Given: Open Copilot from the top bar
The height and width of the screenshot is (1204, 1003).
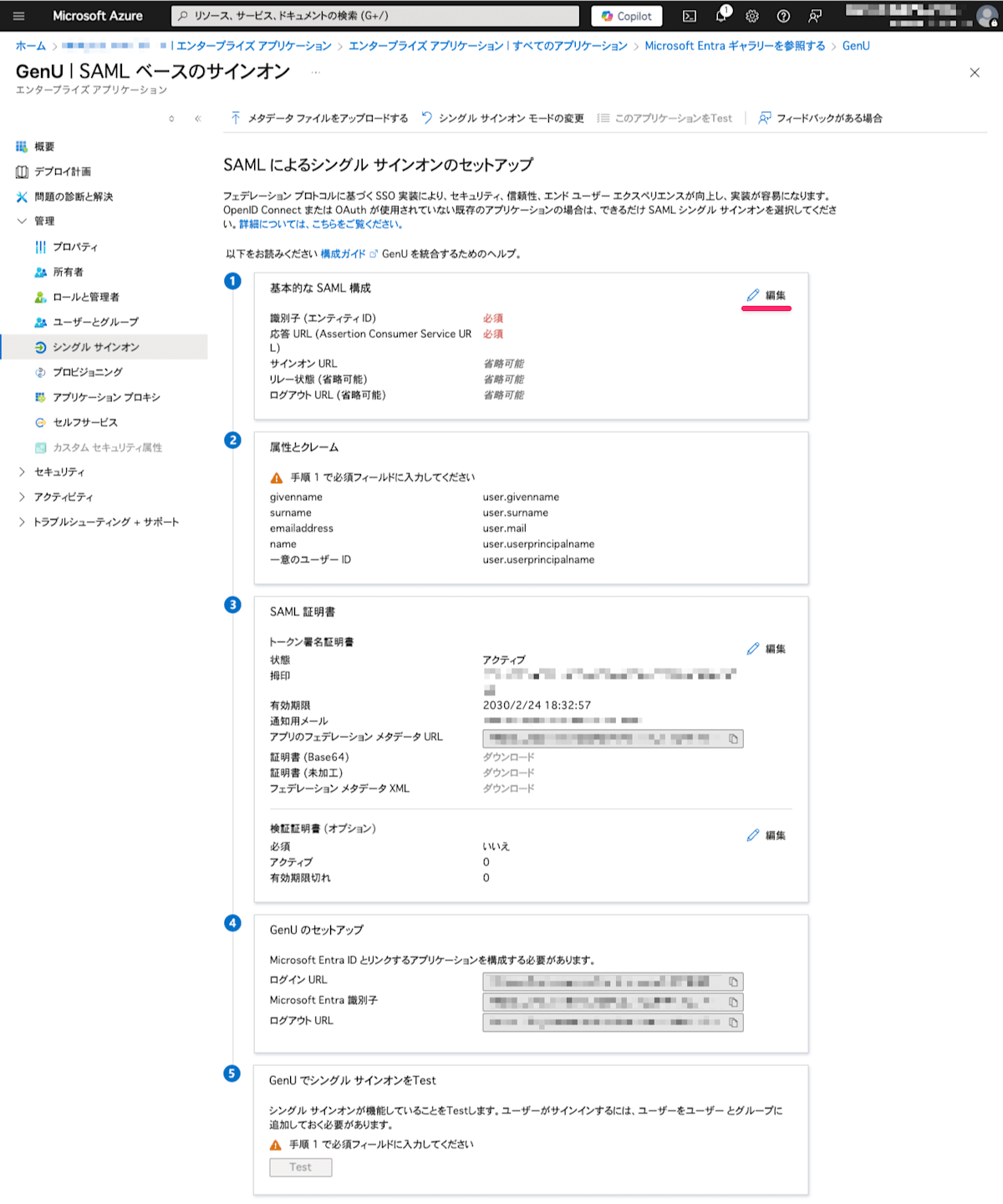Looking at the screenshot, I should [x=627, y=16].
